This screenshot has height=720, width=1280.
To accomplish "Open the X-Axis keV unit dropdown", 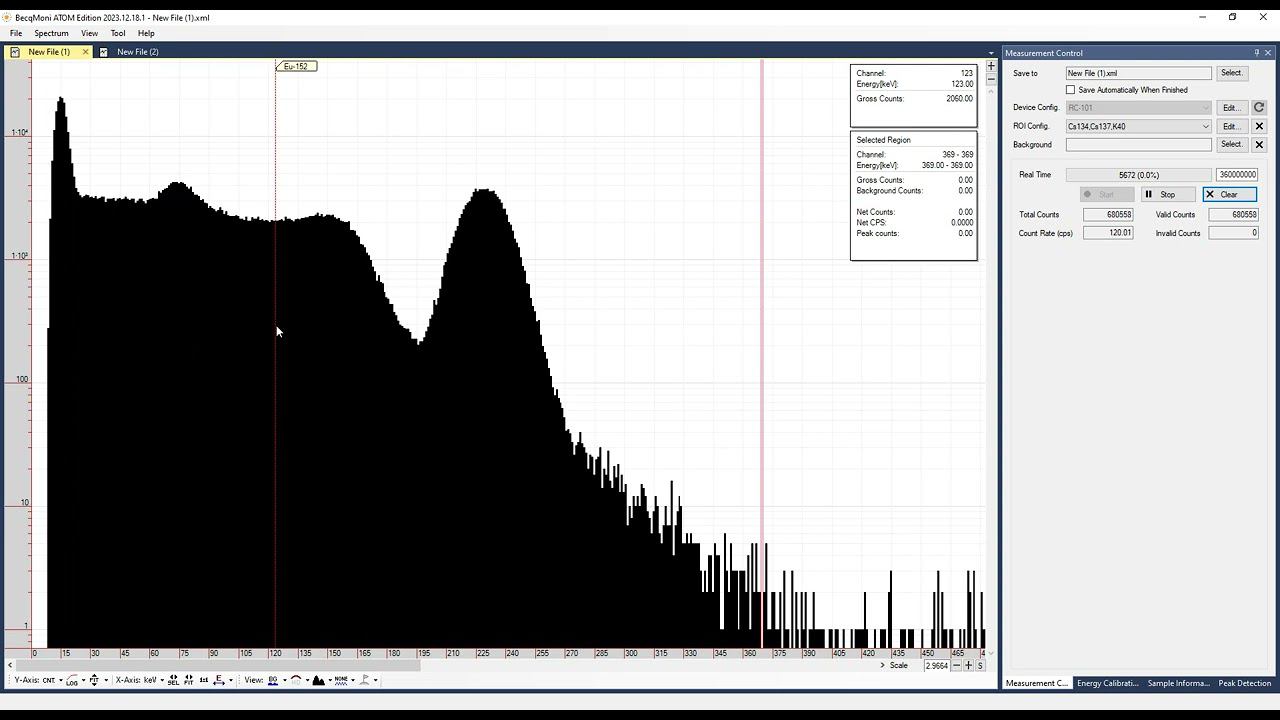I will click(150, 680).
